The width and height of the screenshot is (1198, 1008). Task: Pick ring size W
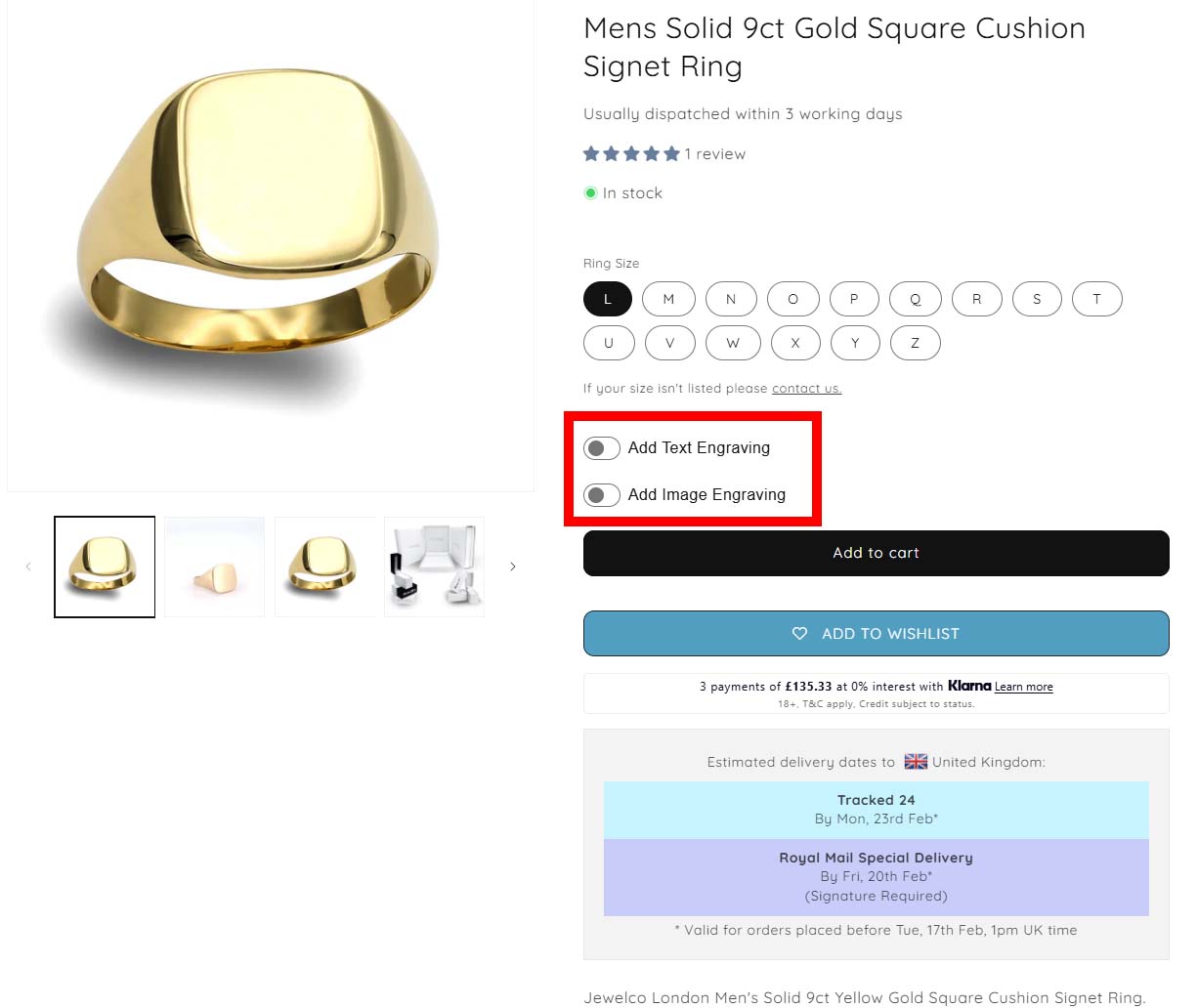(x=733, y=343)
